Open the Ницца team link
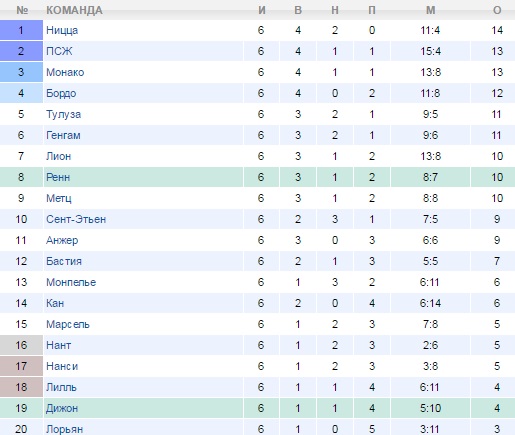This screenshot has height=435, width=515. (x=62, y=30)
